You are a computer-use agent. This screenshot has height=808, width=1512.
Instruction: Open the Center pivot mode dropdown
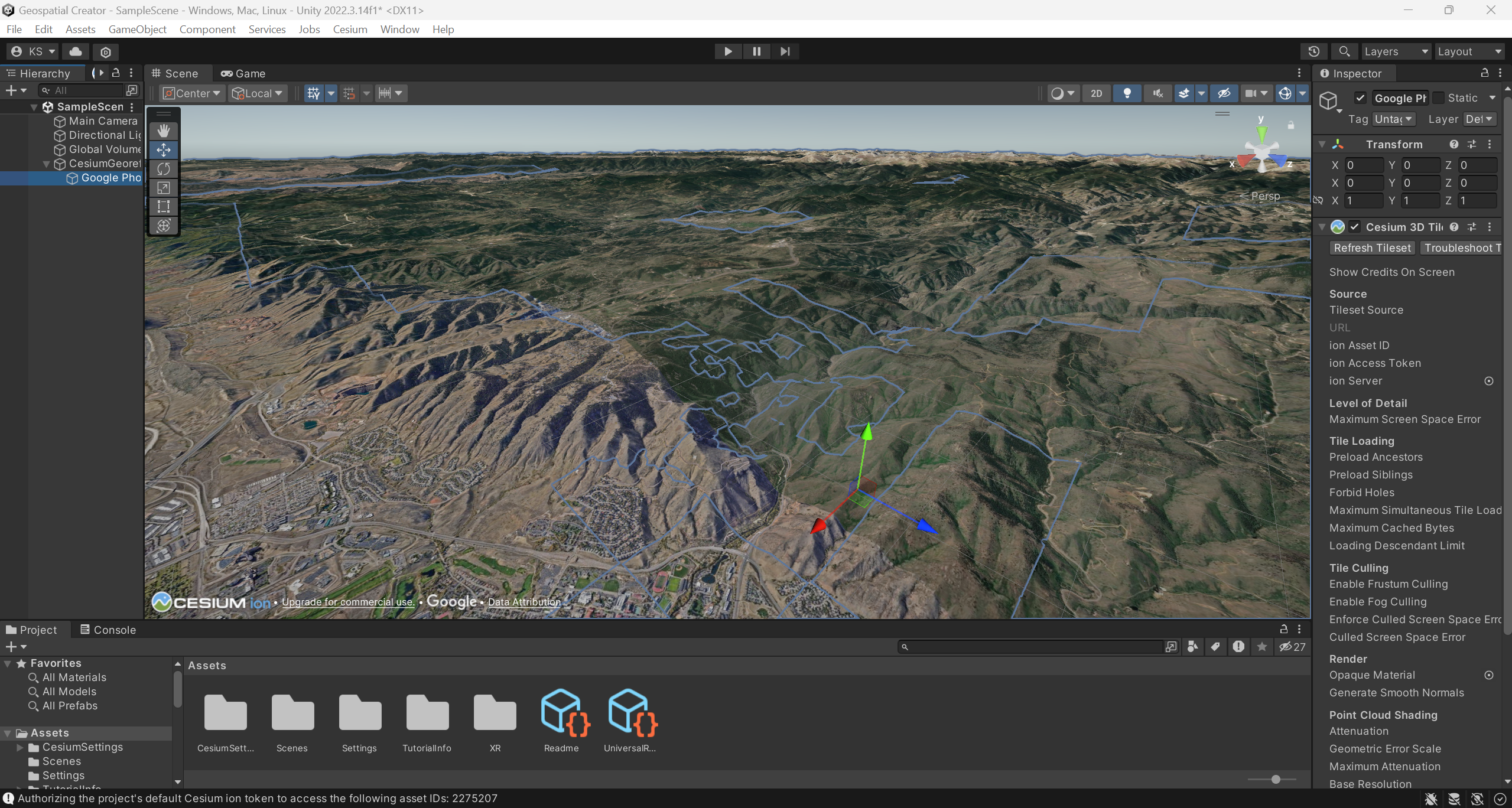coord(191,93)
